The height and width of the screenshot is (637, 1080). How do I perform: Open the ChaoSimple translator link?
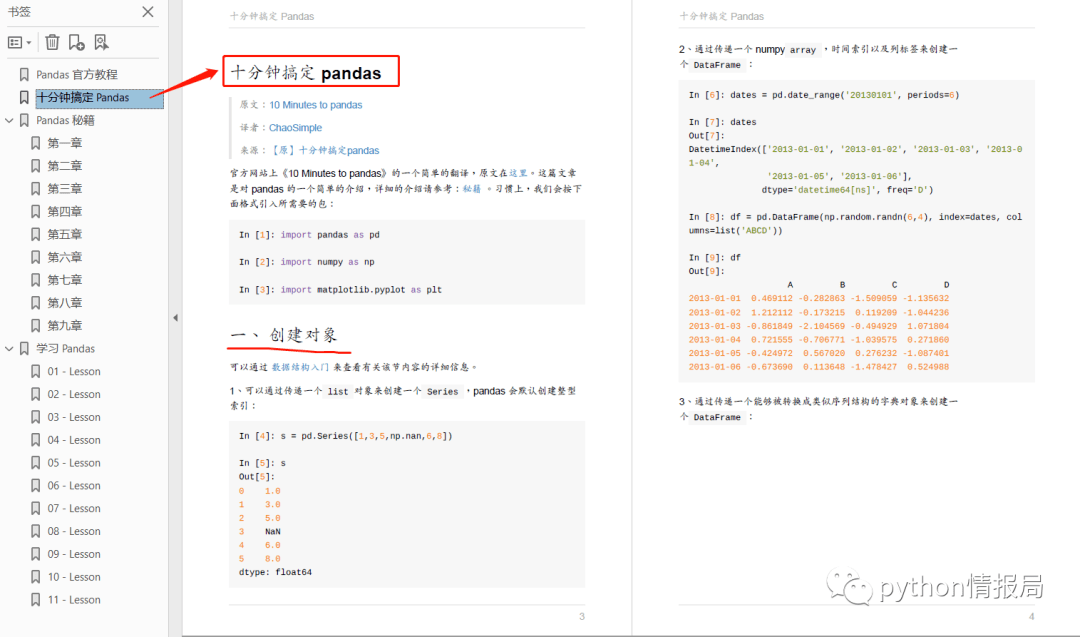[295, 127]
